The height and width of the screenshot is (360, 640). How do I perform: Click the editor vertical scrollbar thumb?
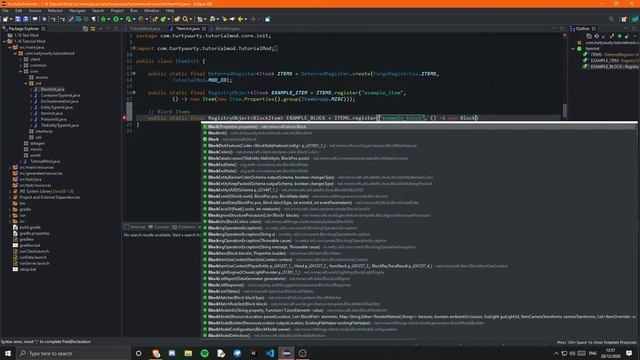[x=565, y=111]
